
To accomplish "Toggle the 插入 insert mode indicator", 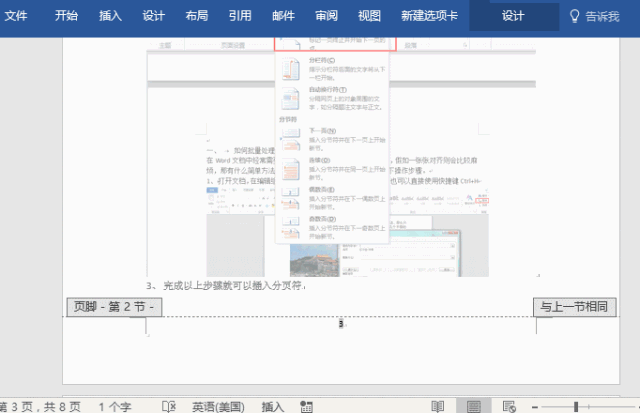I will (x=273, y=407).
